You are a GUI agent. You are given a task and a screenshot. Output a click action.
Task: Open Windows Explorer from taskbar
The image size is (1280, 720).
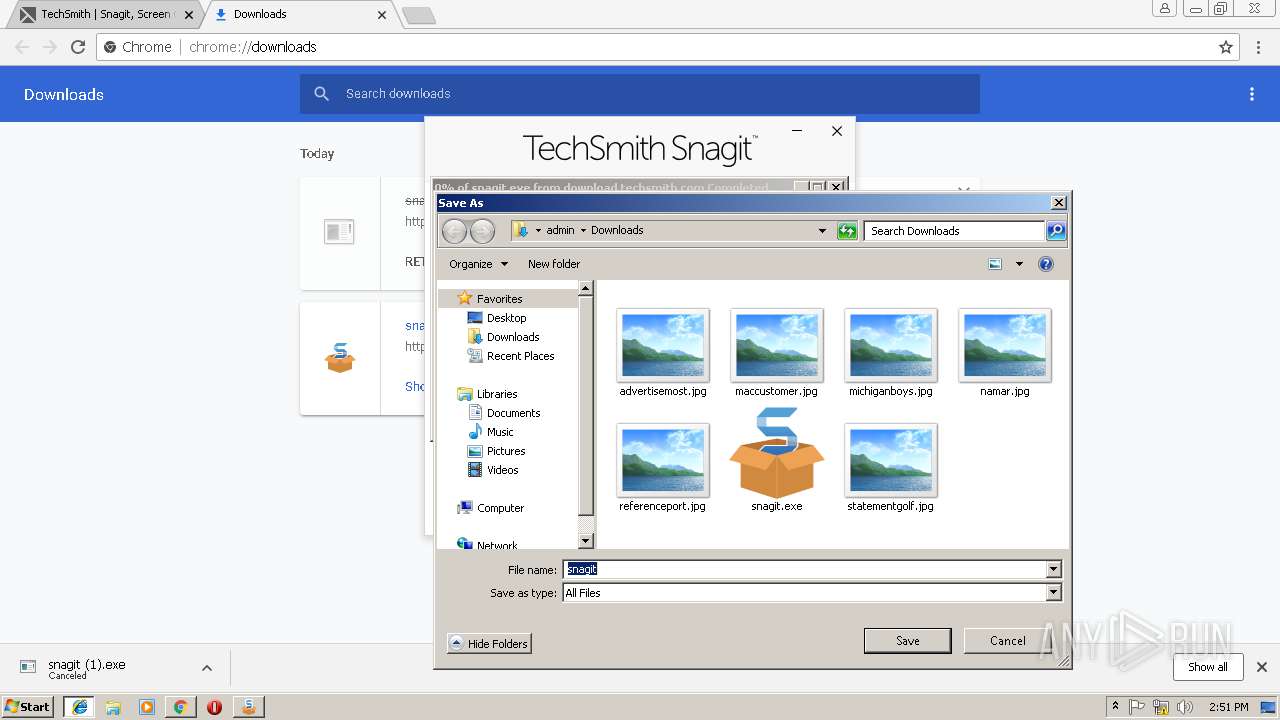click(113, 706)
